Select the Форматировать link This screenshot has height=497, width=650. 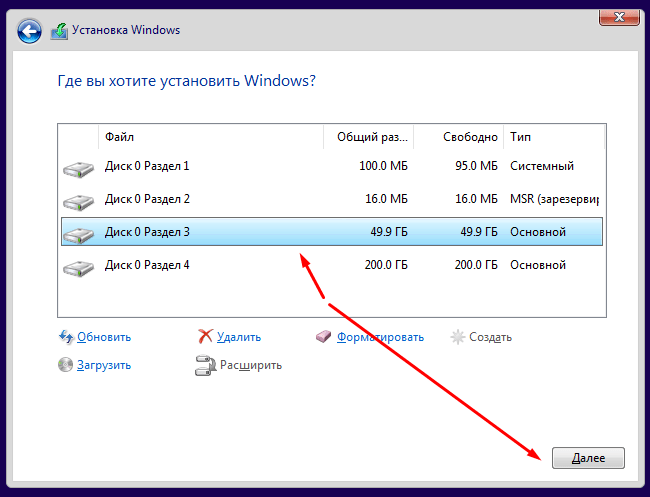click(380, 337)
